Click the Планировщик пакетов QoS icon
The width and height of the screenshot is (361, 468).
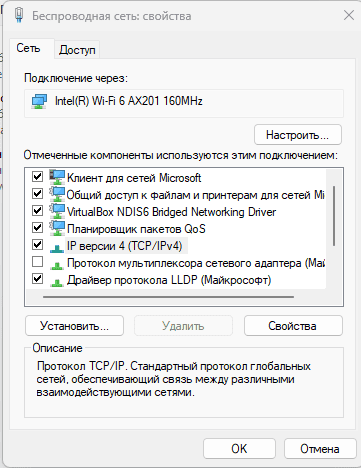(57, 228)
